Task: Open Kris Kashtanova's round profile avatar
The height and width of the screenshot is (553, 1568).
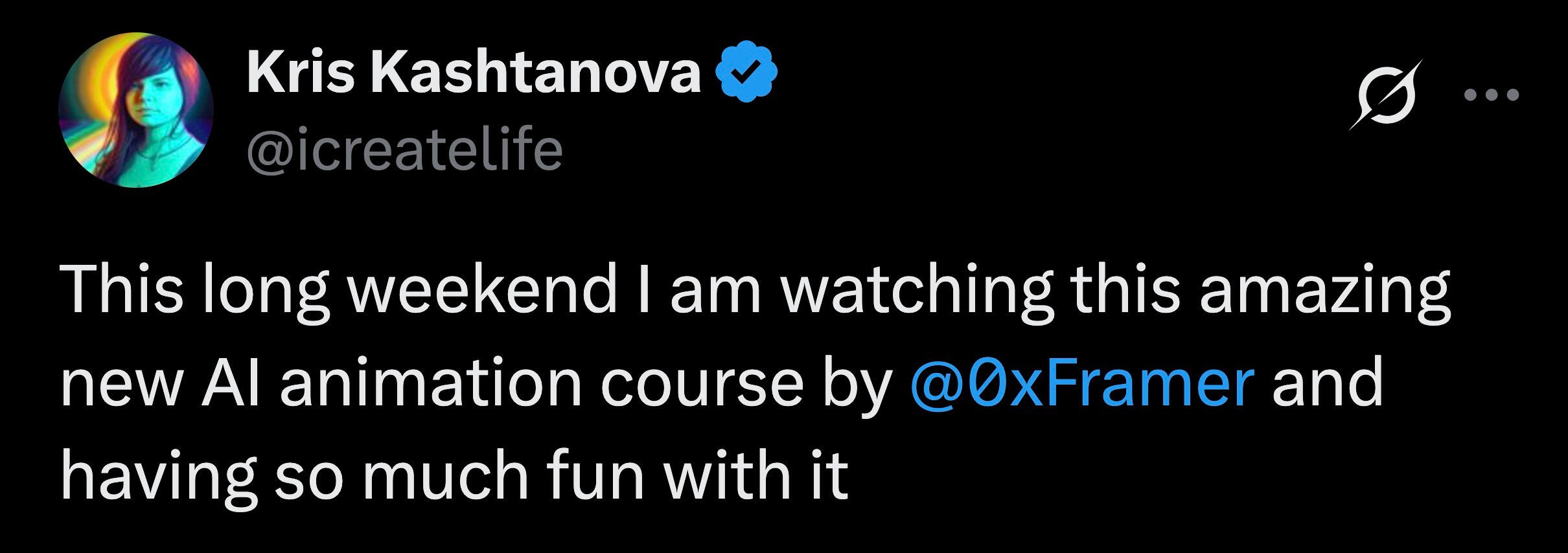Action: tap(135, 110)
